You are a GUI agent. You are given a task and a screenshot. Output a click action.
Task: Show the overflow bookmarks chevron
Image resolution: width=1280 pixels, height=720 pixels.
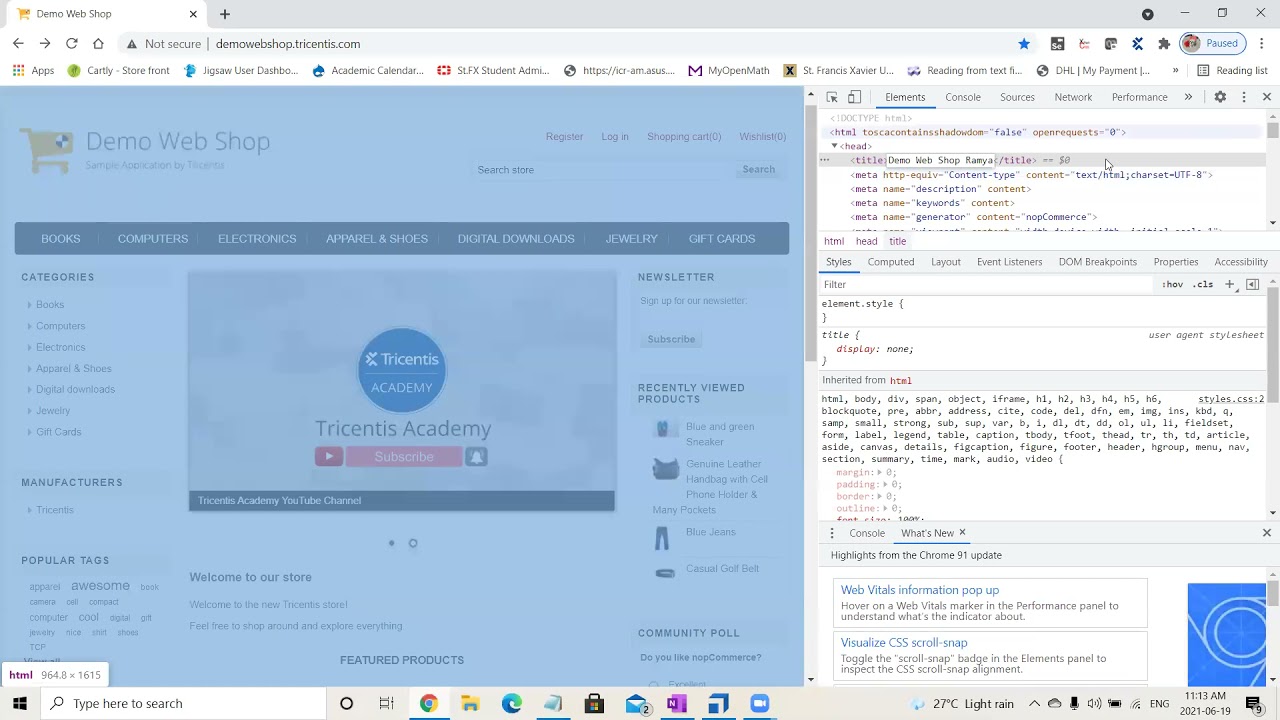[1175, 71]
